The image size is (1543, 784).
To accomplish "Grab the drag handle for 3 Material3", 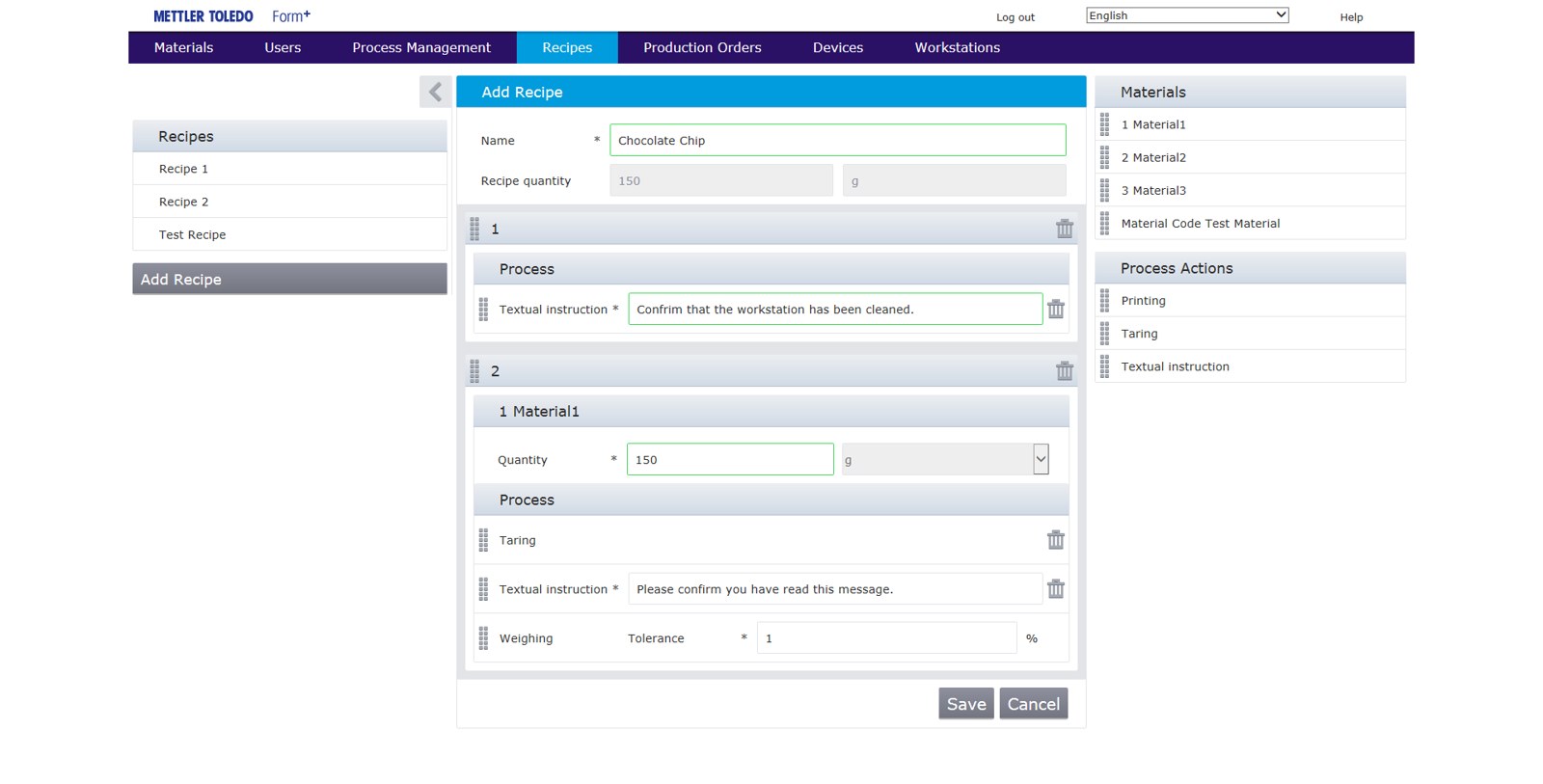I will [1104, 190].
